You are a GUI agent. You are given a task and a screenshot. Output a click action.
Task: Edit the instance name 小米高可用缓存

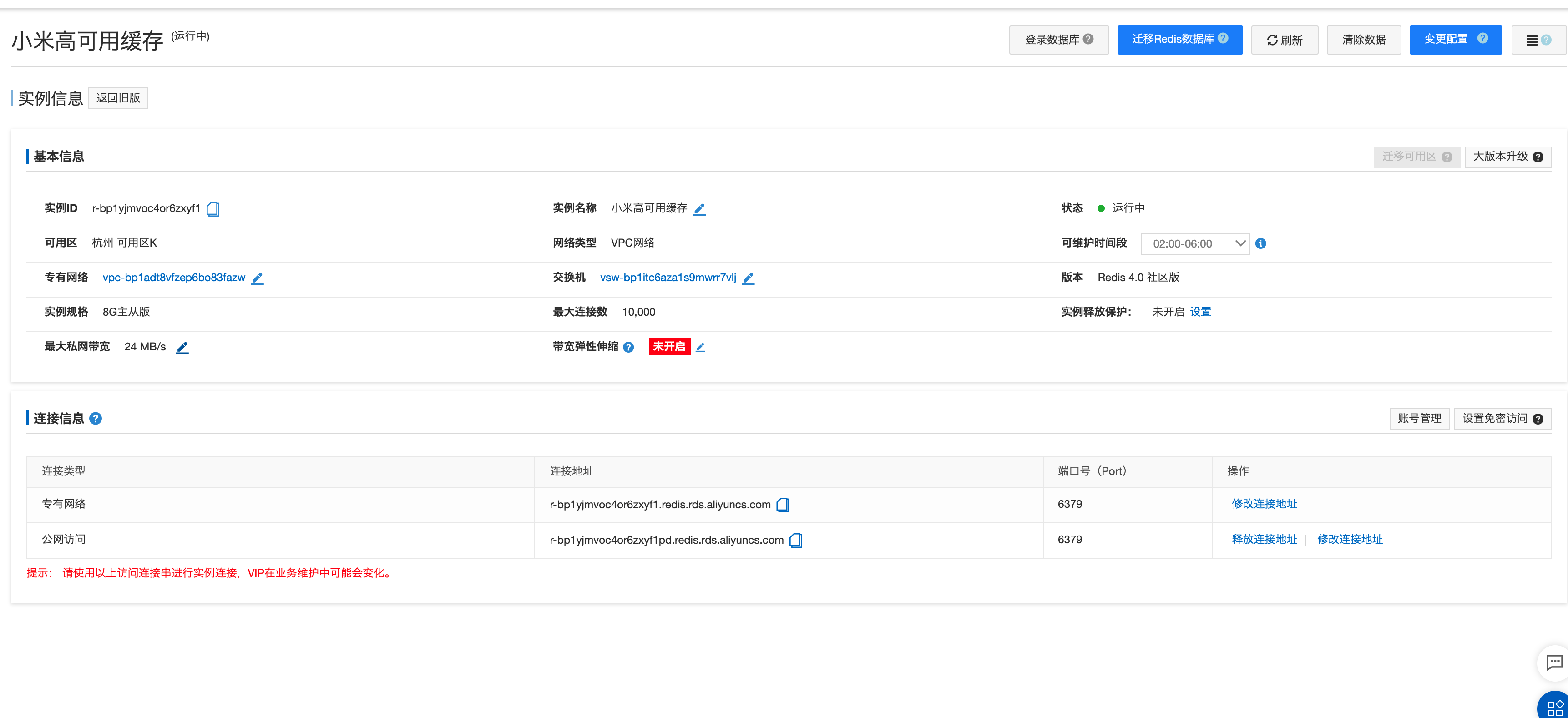(699, 209)
